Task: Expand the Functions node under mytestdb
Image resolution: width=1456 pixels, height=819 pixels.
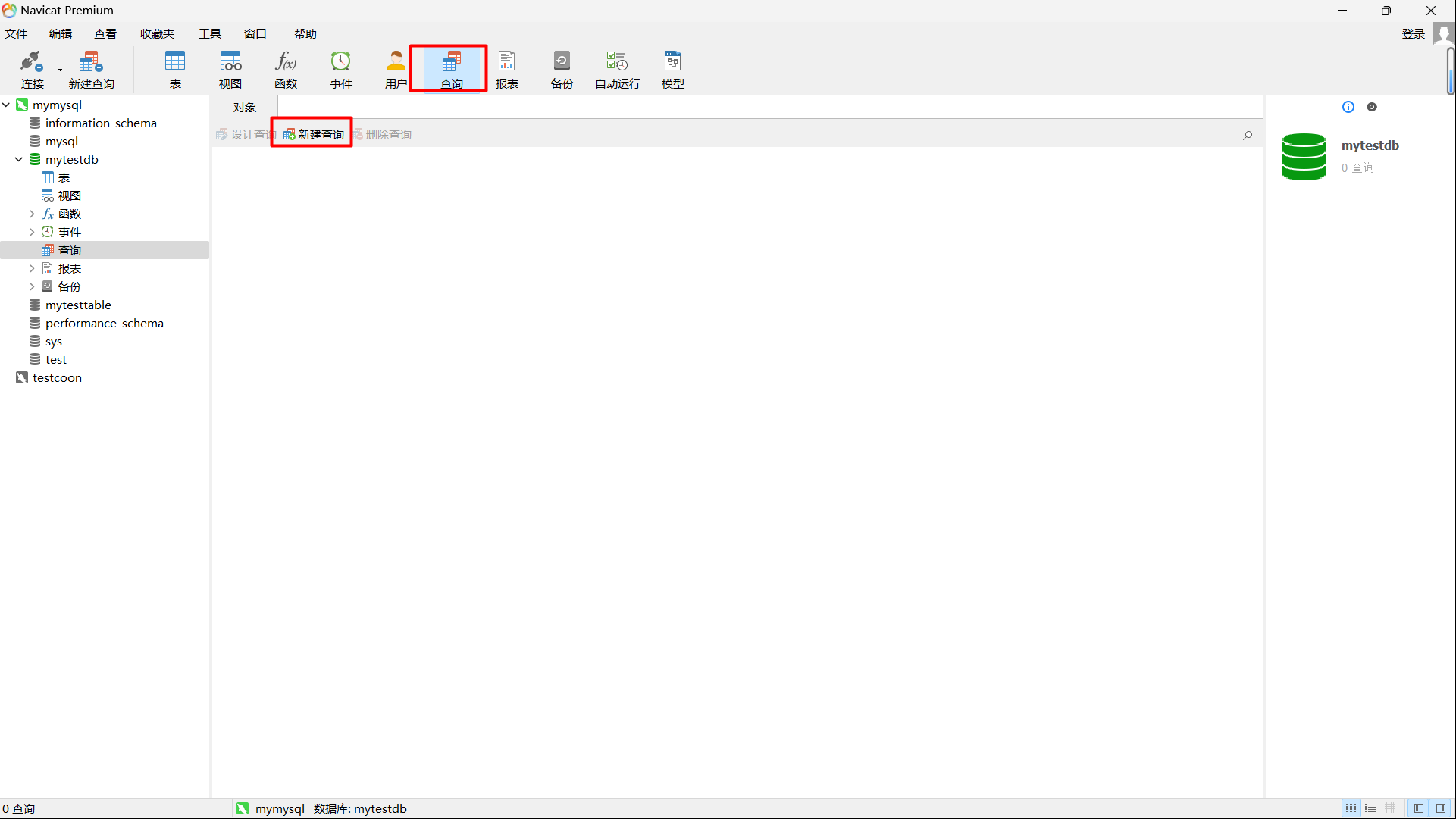Action: 32,214
